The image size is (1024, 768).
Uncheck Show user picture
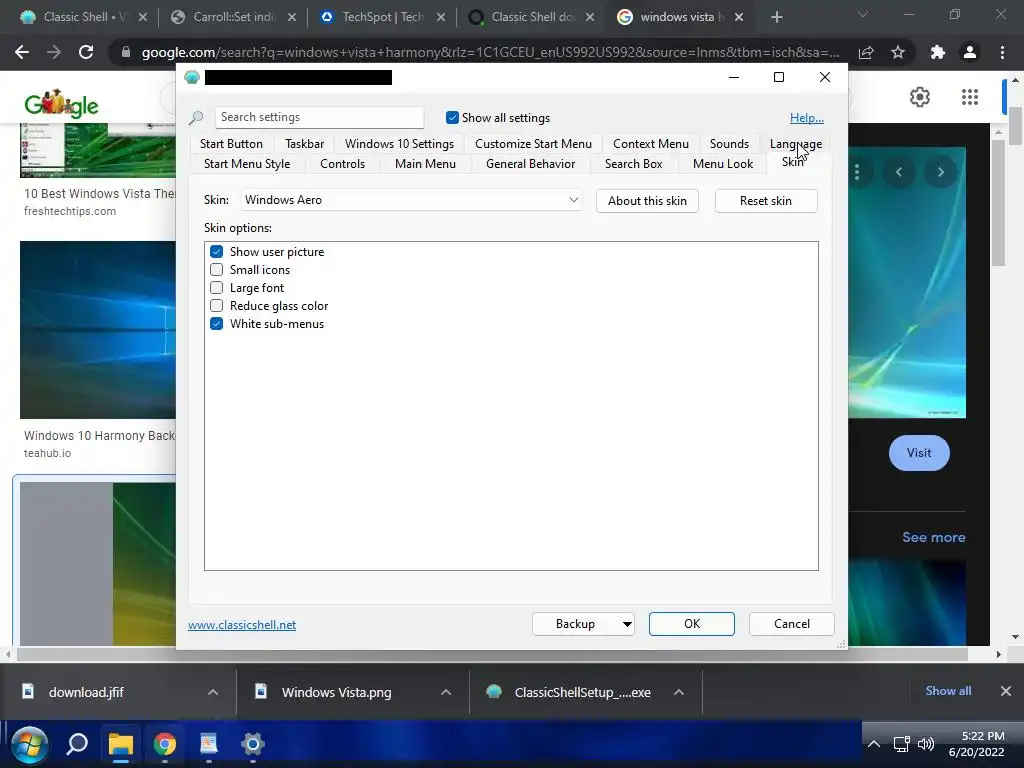[x=217, y=251]
